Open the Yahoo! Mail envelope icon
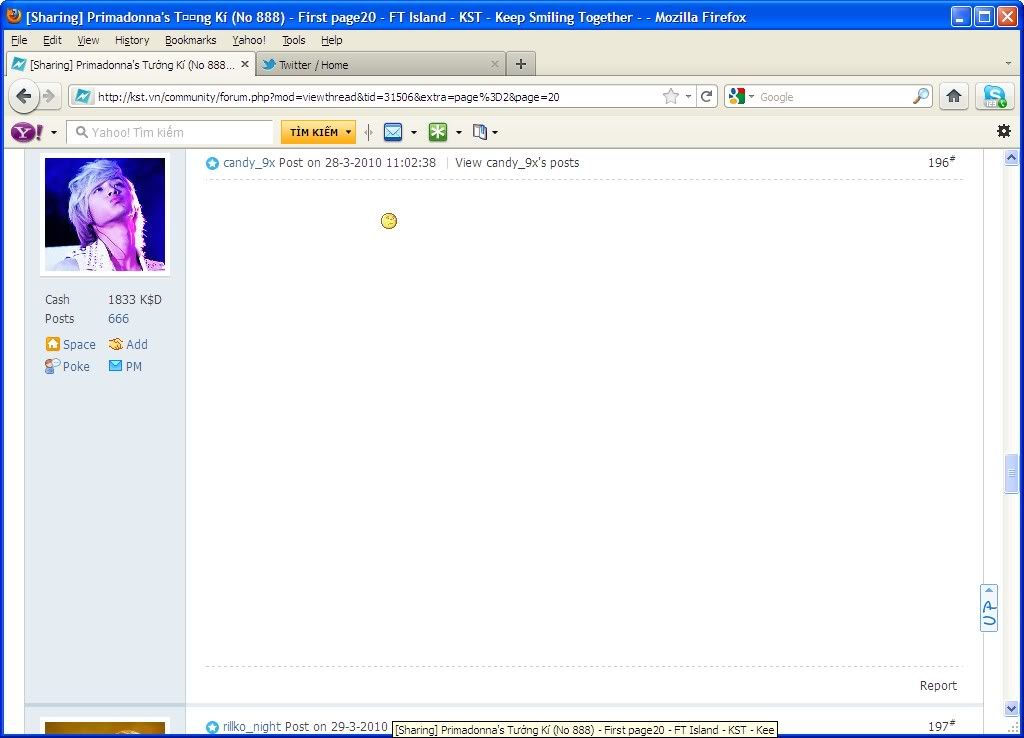1024x738 pixels. tap(393, 132)
